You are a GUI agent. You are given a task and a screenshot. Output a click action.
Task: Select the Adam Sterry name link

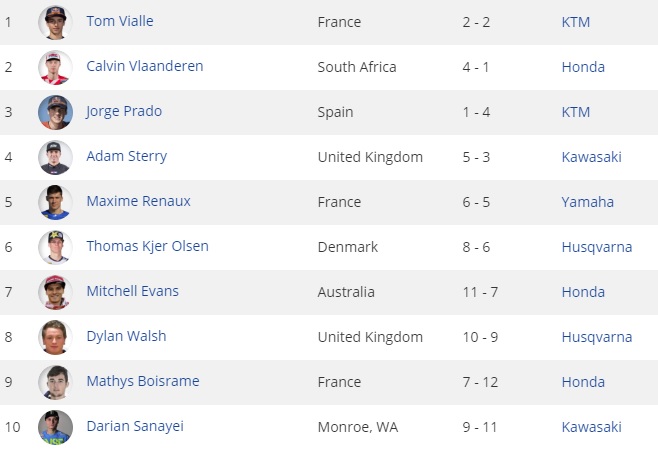click(x=126, y=156)
